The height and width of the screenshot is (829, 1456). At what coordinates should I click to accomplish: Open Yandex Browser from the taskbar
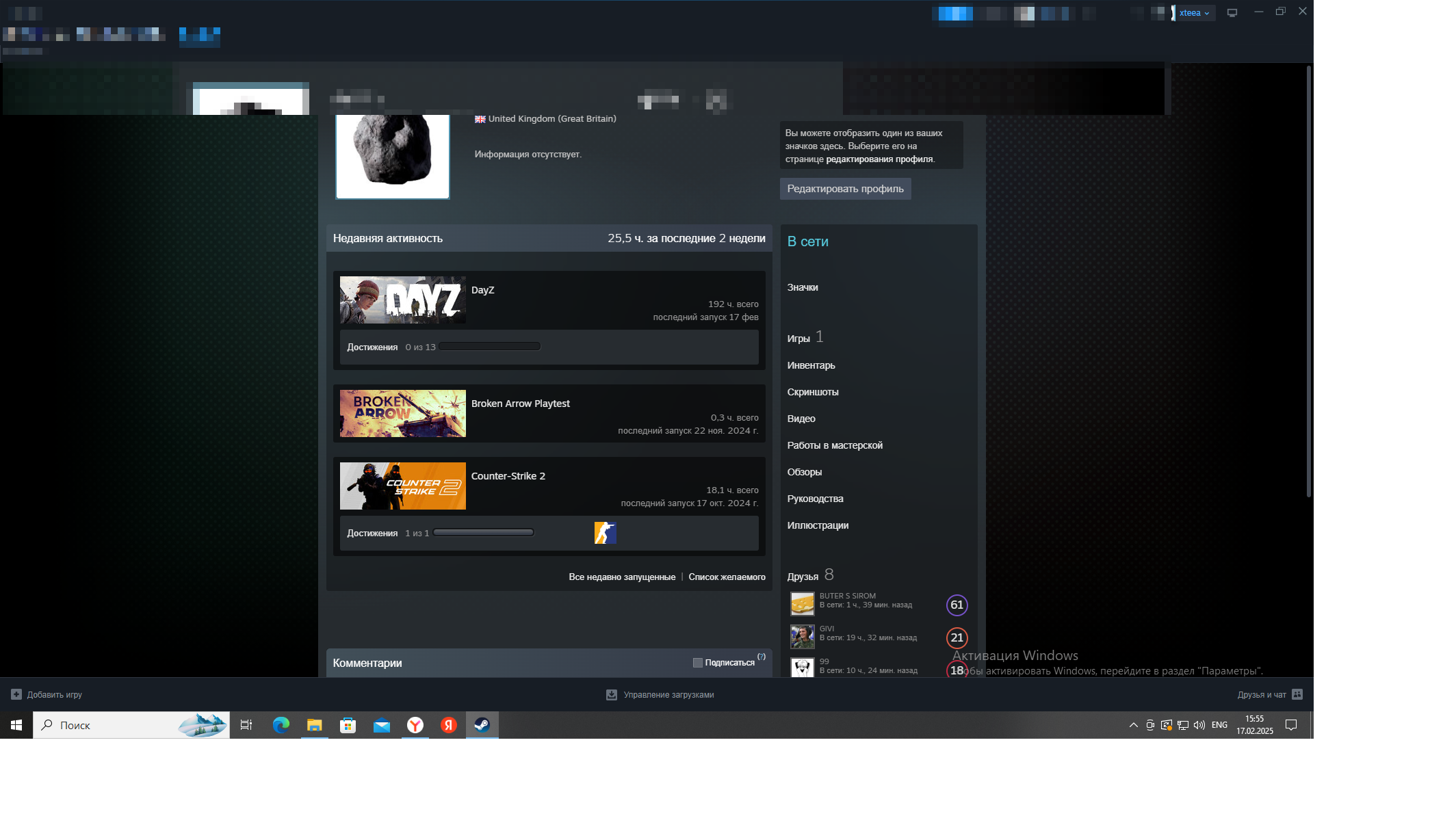point(415,725)
